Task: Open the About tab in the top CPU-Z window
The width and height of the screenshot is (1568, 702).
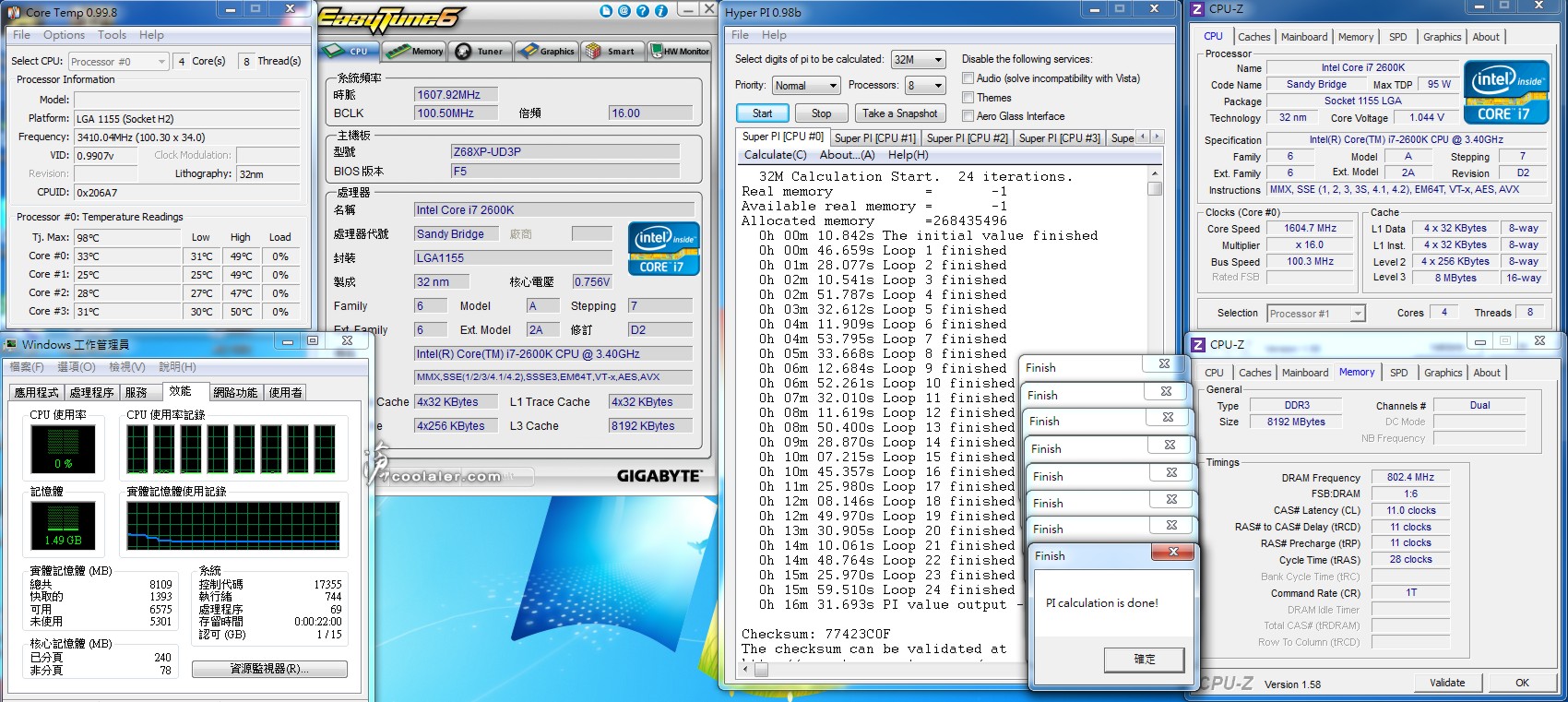Action: 1486,37
